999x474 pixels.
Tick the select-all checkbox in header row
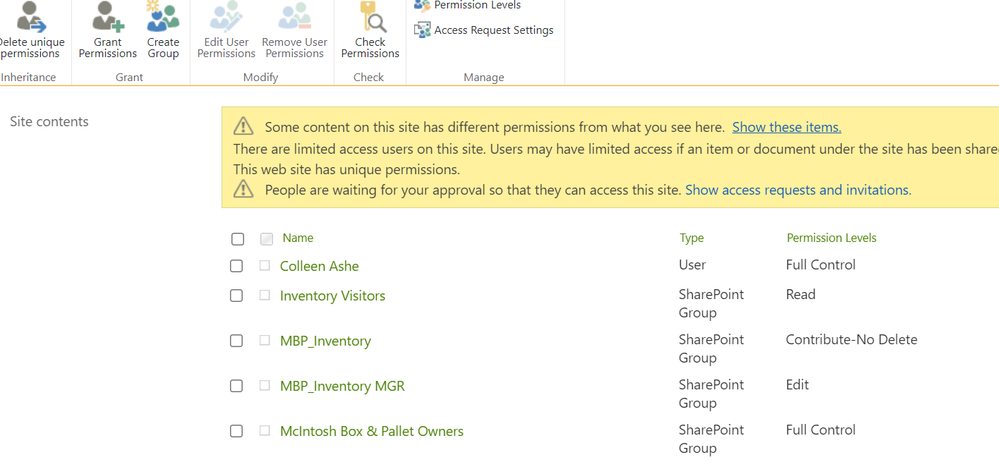tap(237, 239)
